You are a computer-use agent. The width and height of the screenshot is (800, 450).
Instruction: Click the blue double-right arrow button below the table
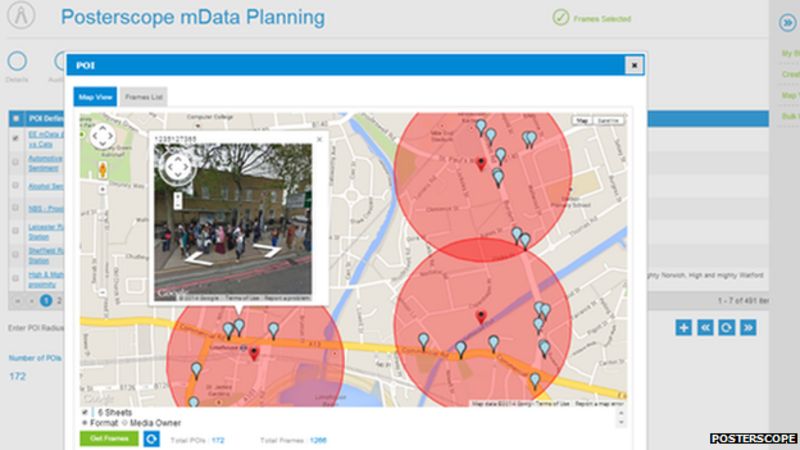pyautogui.click(x=748, y=328)
